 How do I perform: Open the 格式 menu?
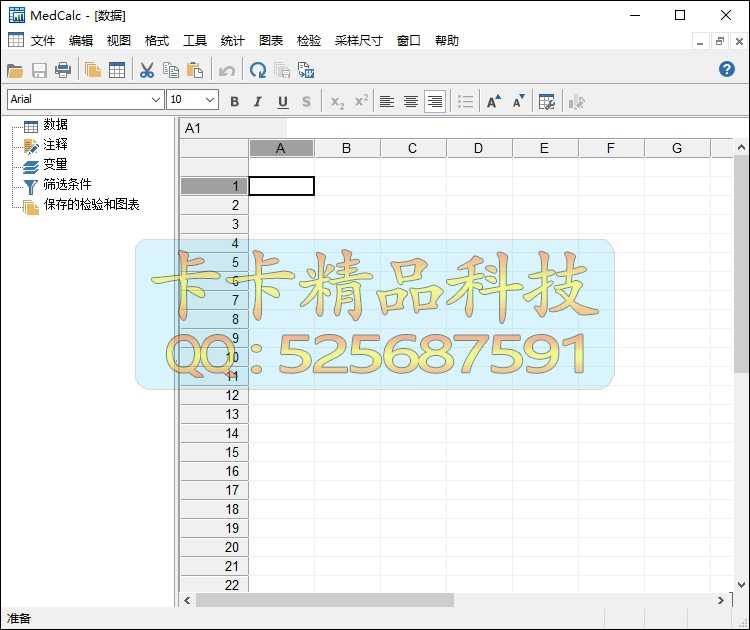pos(157,41)
